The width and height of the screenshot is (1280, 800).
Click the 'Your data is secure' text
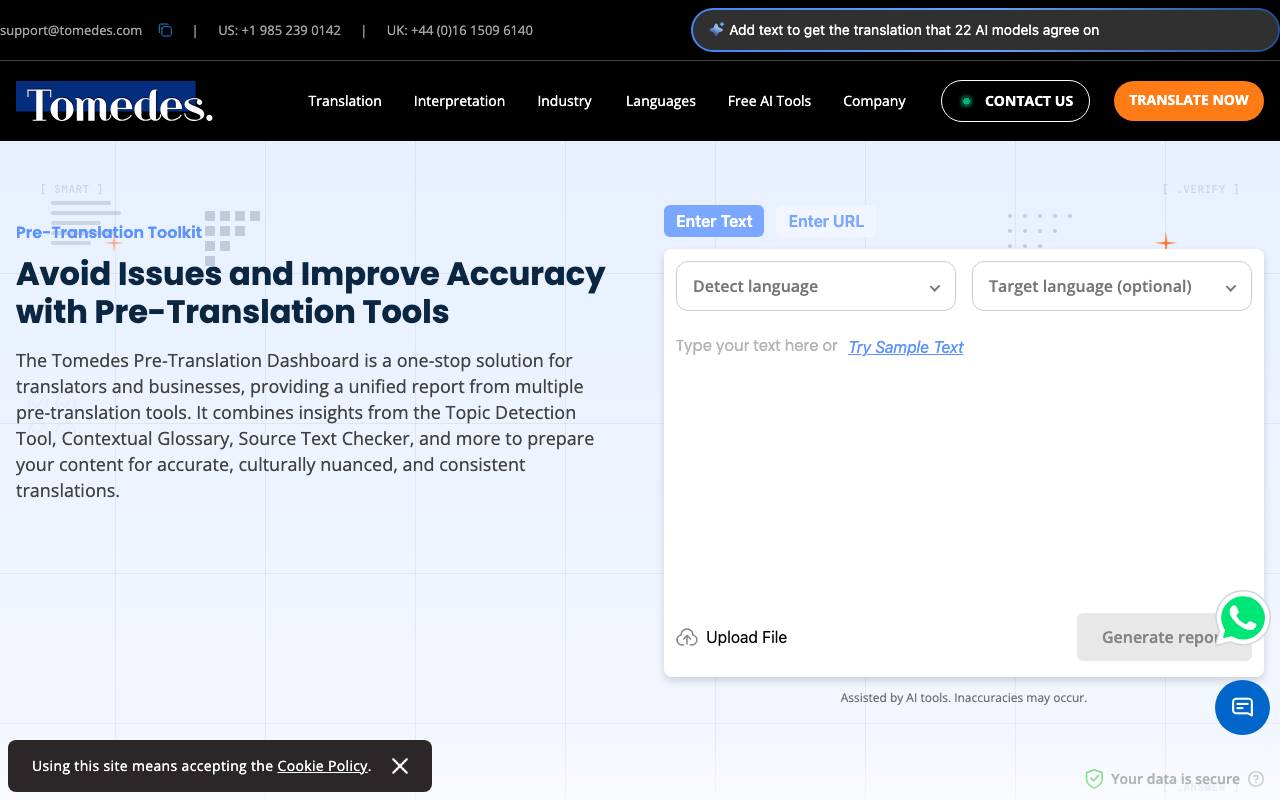pyautogui.click(x=1175, y=779)
